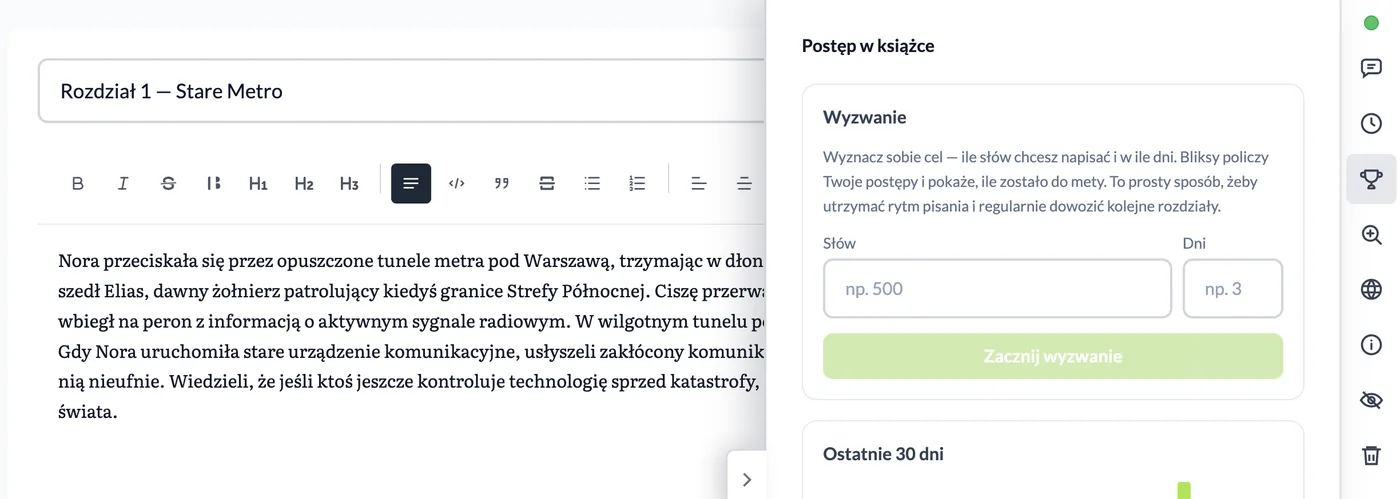Click the drop cap icon next to strikethrough

(213, 183)
